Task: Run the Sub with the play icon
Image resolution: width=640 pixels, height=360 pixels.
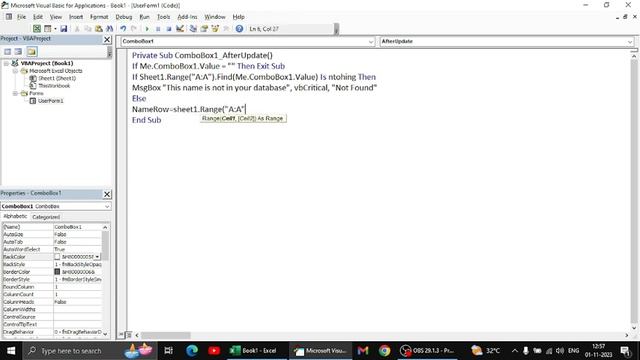Action: click(147, 29)
